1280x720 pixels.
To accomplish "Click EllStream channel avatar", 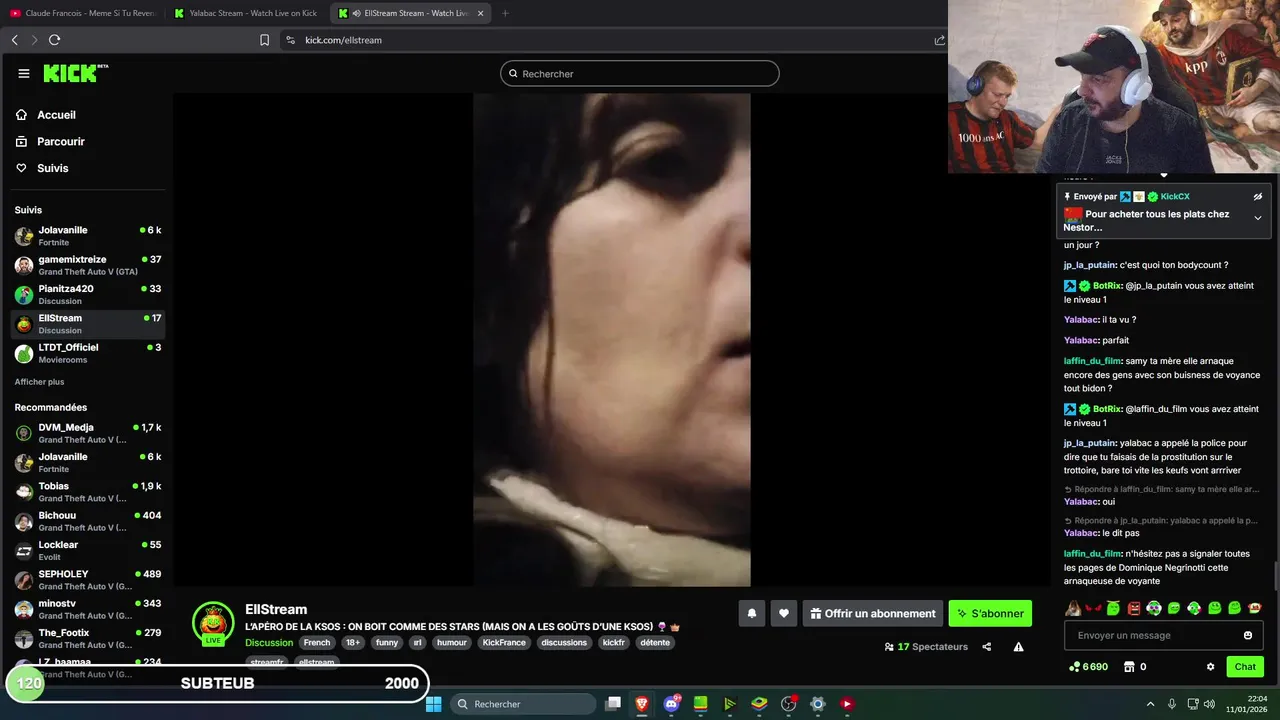I will pyautogui.click(x=213, y=622).
